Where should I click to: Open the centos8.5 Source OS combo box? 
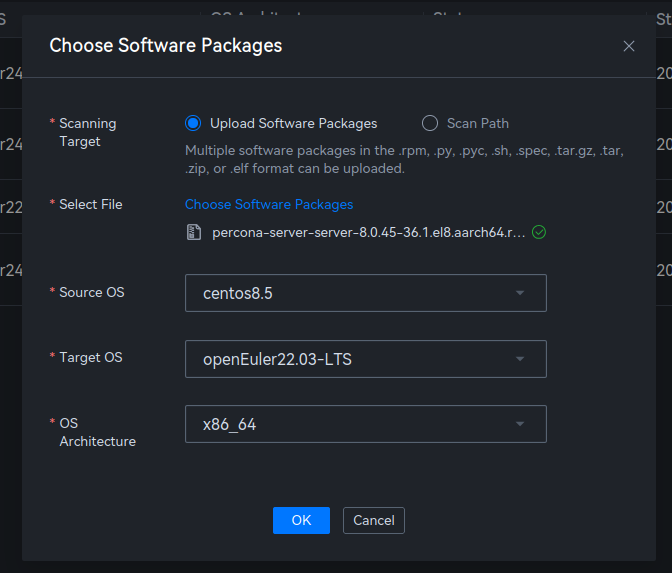tap(350, 293)
